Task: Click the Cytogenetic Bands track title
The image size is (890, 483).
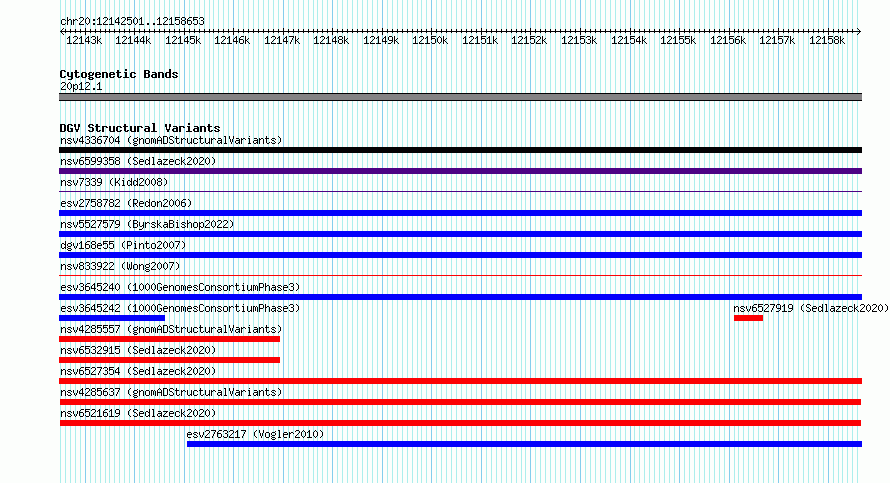Action: click(119, 74)
